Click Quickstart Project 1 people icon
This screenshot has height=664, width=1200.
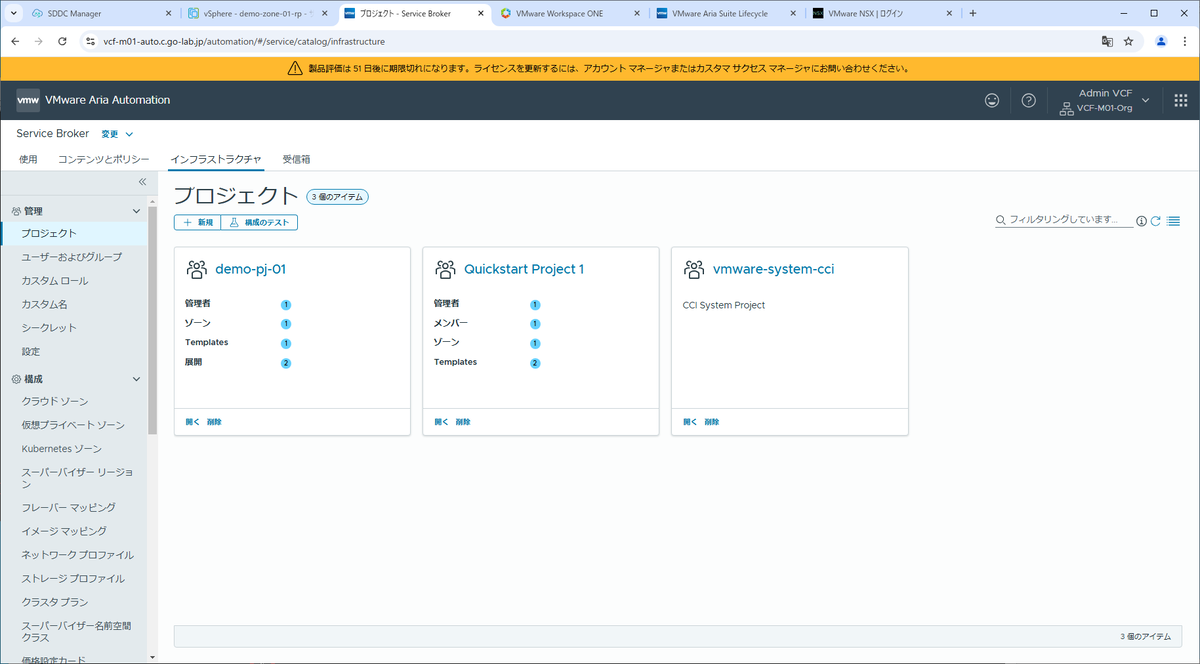[x=445, y=269]
